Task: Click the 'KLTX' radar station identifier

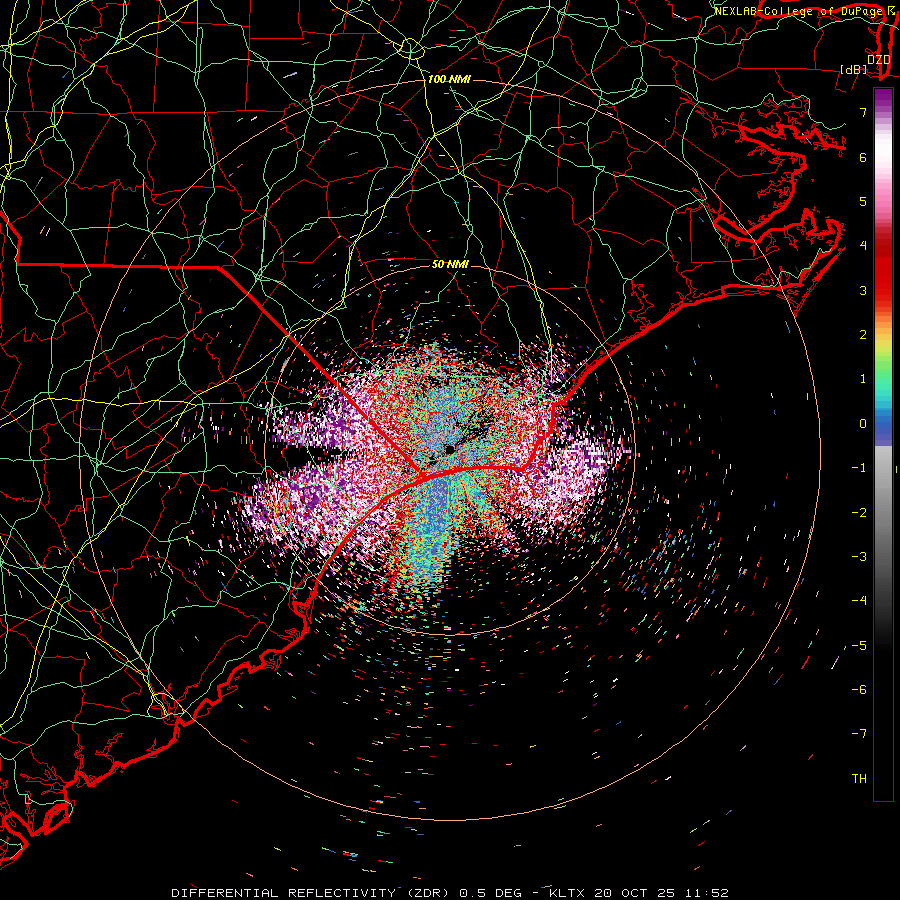Action: click(x=567, y=893)
